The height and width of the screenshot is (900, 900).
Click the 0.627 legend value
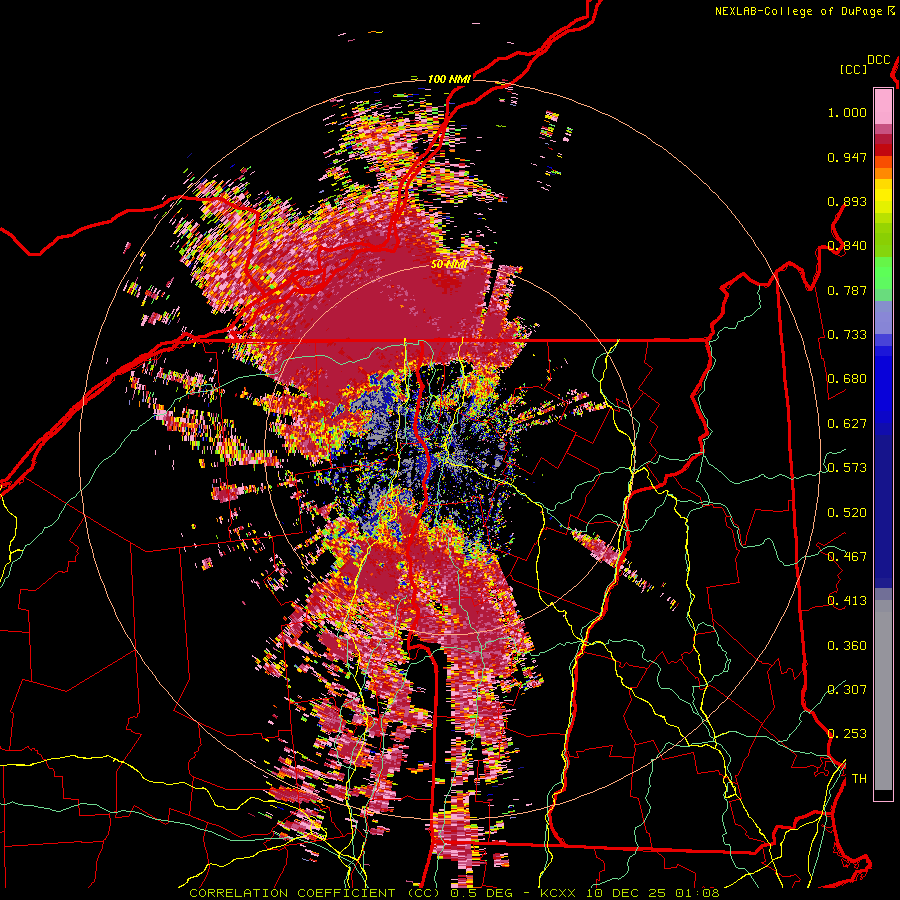[847, 424]
